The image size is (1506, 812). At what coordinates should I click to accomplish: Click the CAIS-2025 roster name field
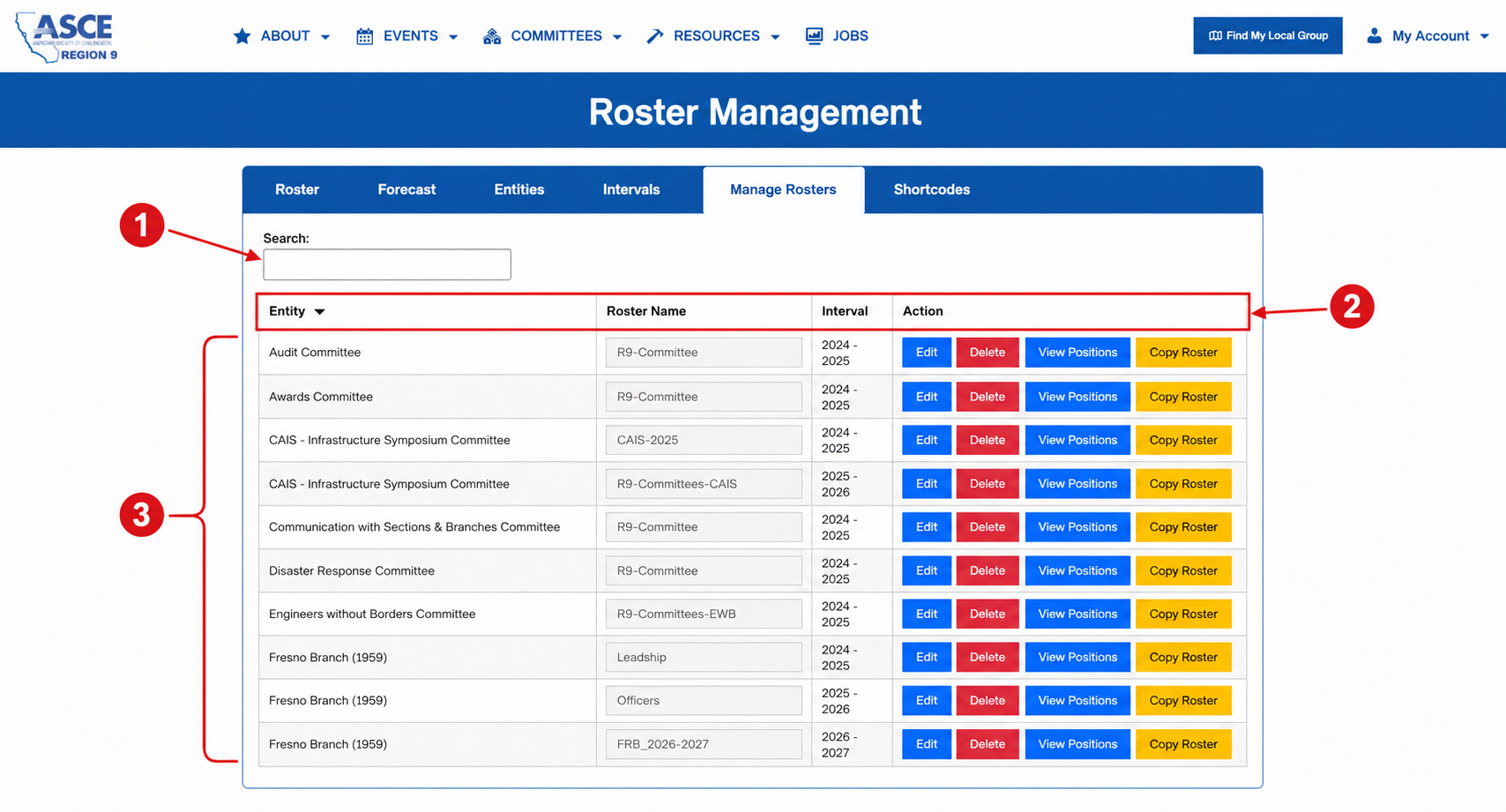pos(704,440)
